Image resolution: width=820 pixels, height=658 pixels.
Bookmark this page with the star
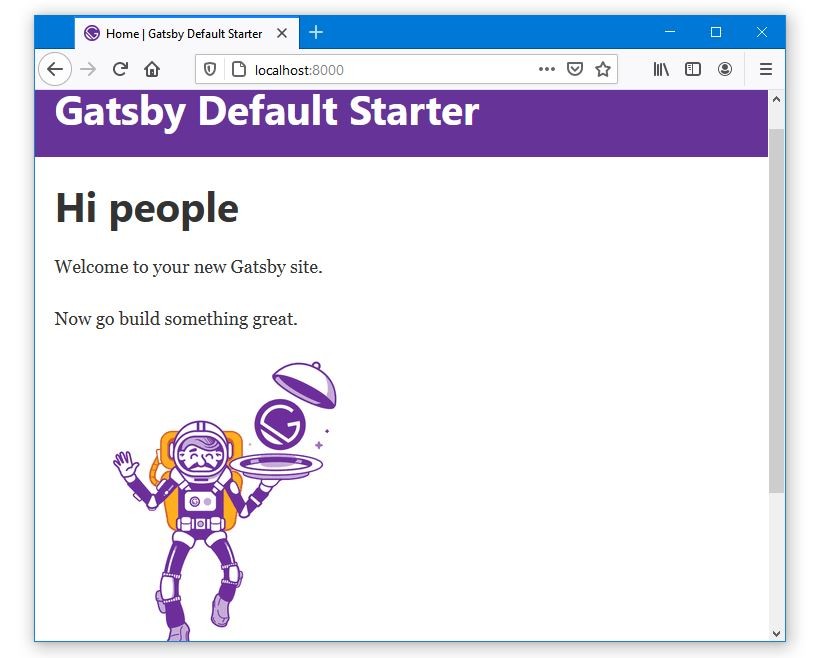tap(602, 69)
